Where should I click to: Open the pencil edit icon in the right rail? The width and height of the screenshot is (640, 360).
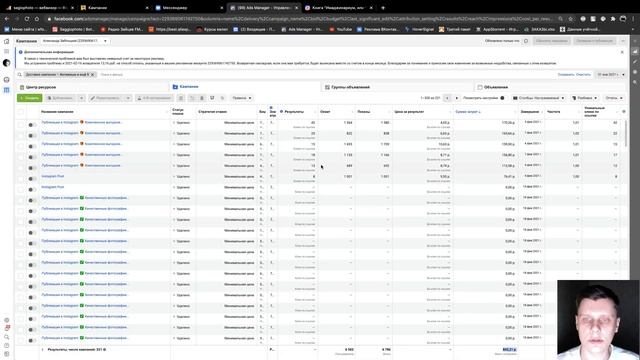point(635,62)
